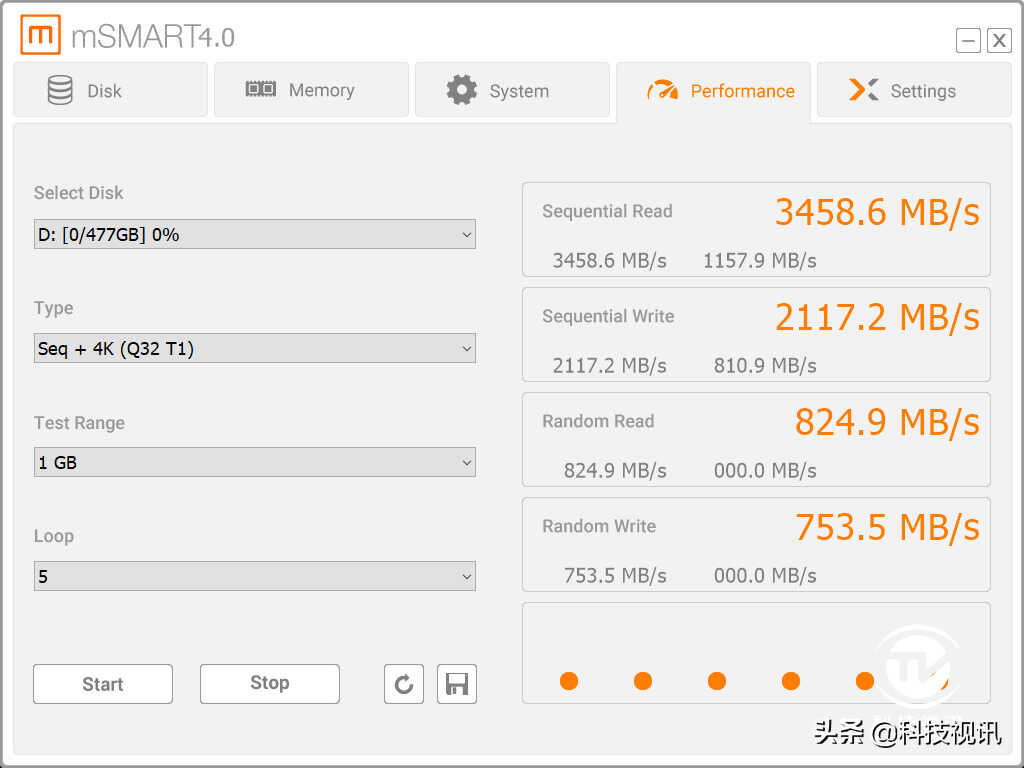
Task: Click the Disk stack icon
Action: point(60,90)
